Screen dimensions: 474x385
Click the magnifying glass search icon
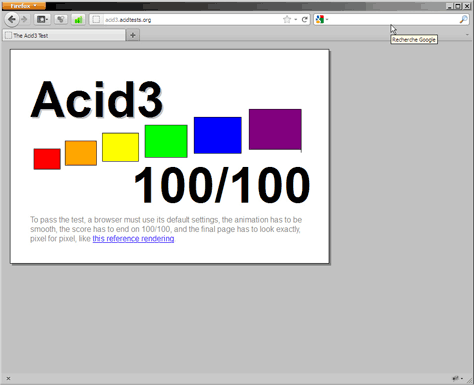[x=463, y=20]
